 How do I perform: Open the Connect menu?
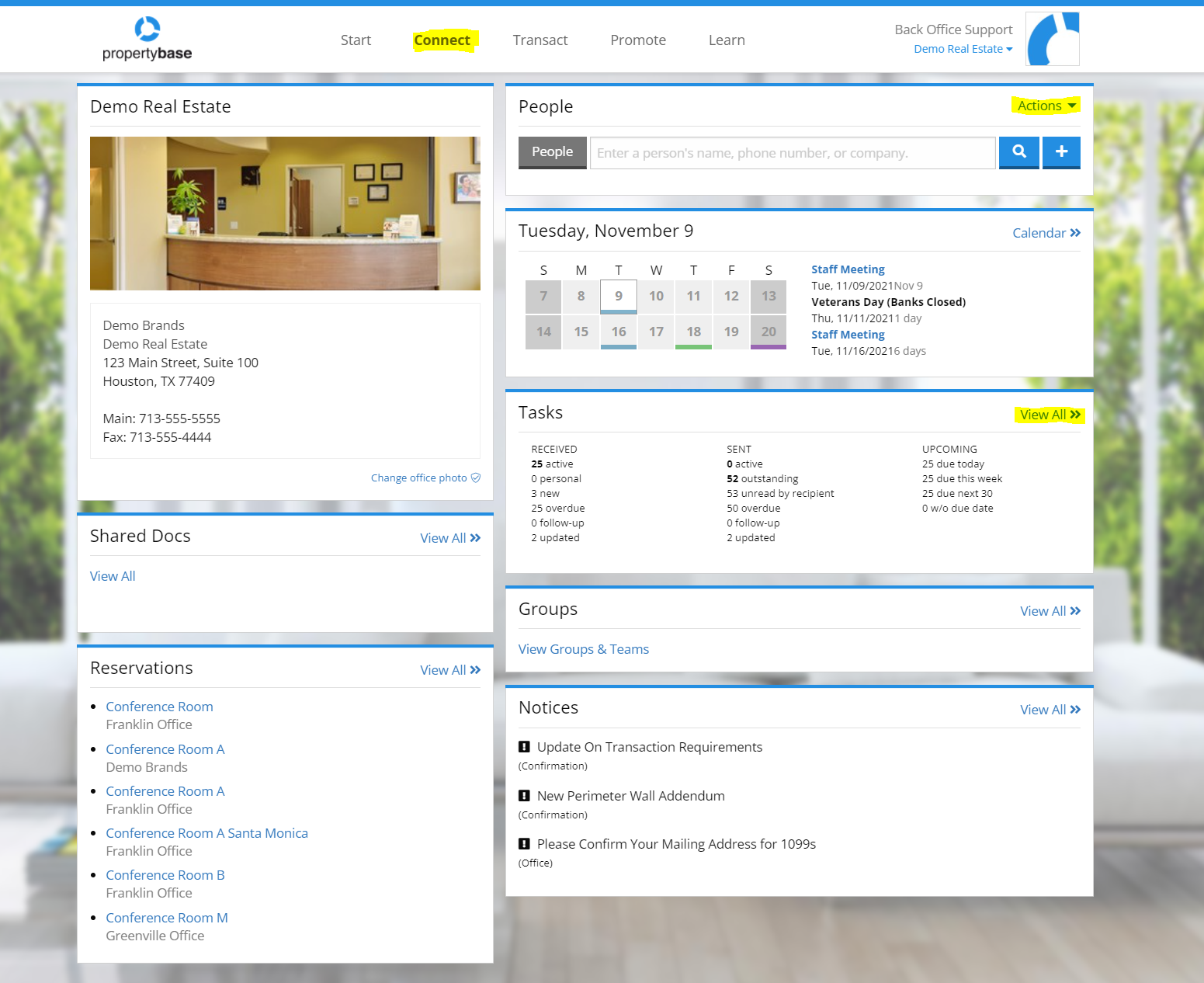(x=442, y=40)
